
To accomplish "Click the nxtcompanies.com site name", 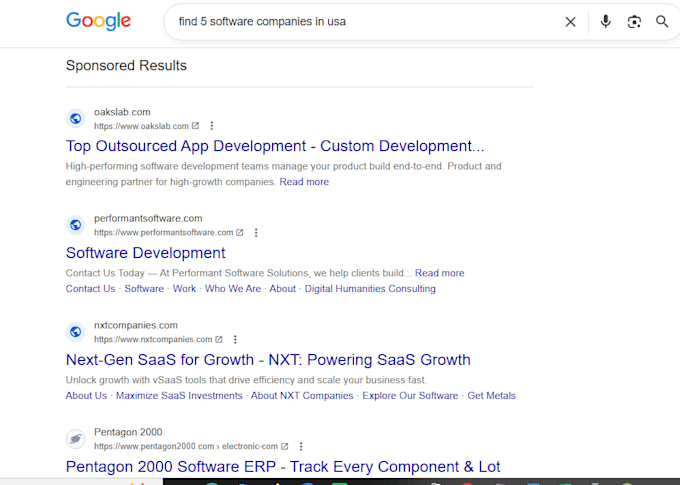I will point(136,325).
